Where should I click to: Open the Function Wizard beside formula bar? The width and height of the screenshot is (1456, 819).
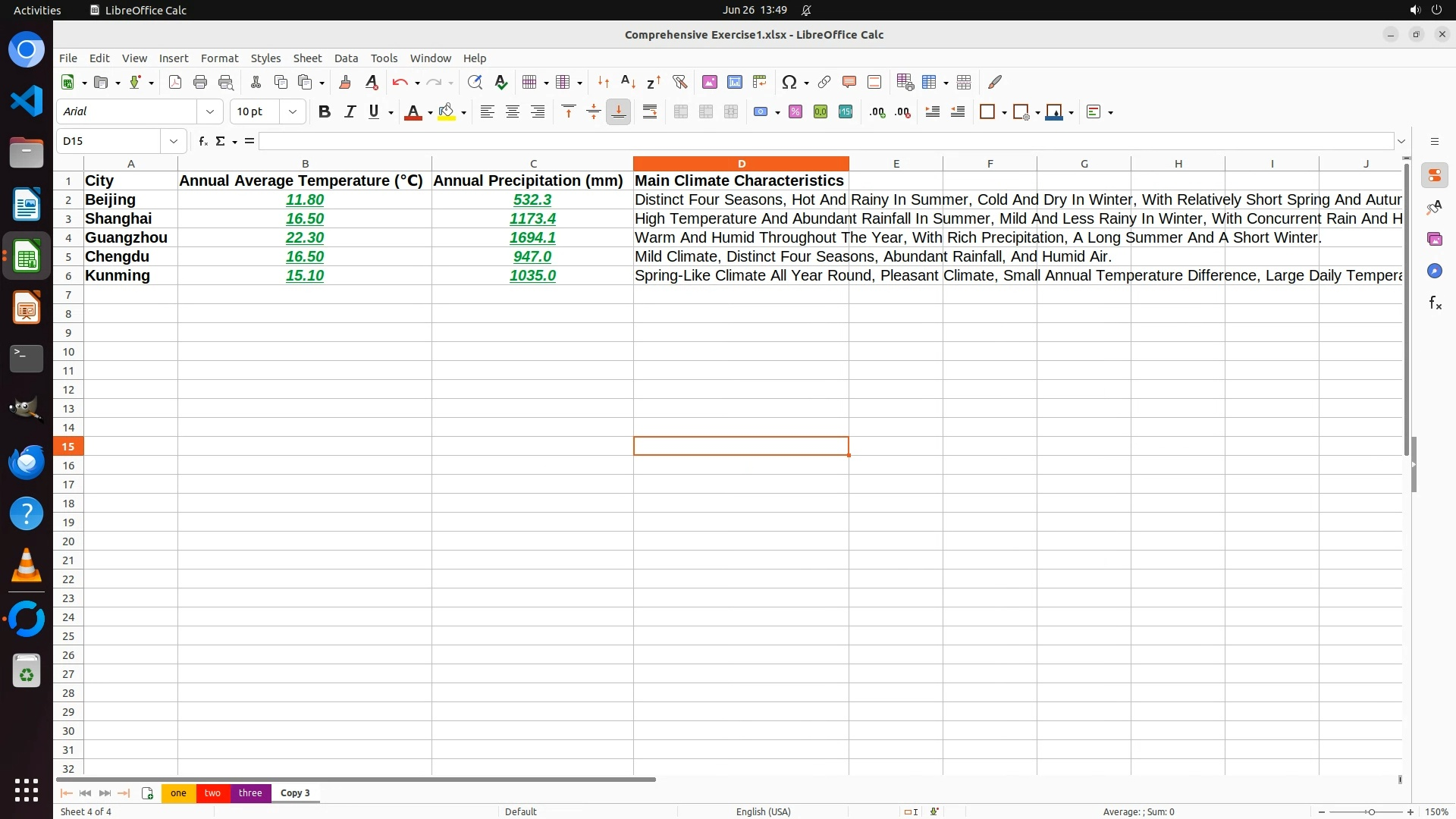click(202, 141)
